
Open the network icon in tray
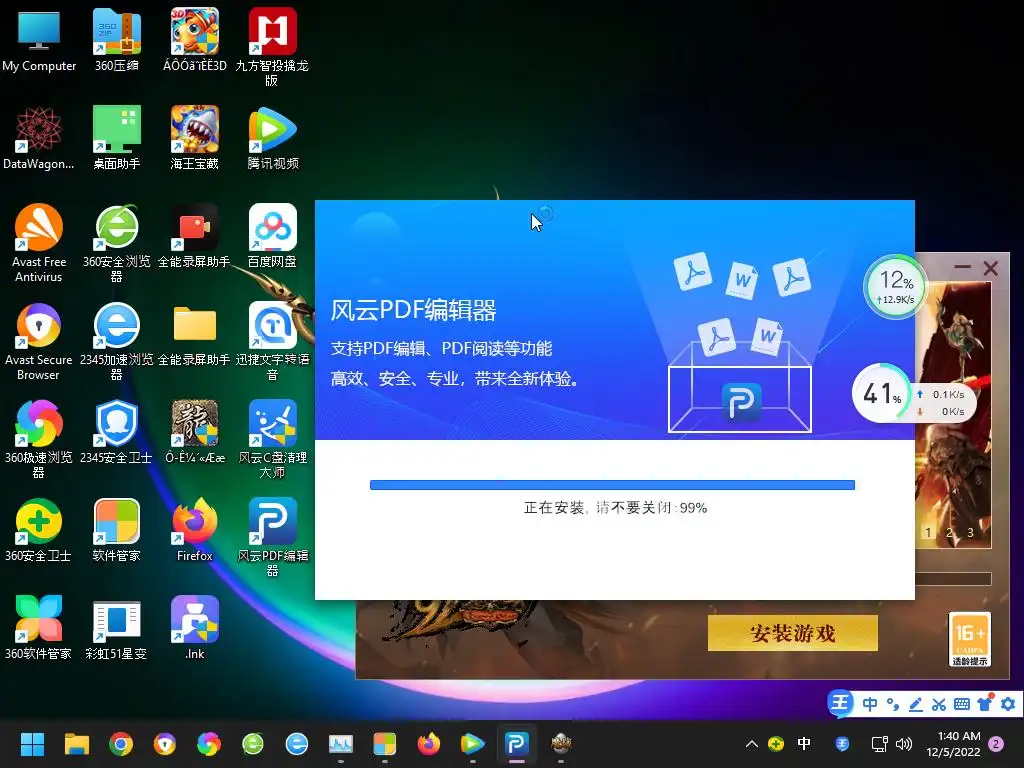[879, 744]
